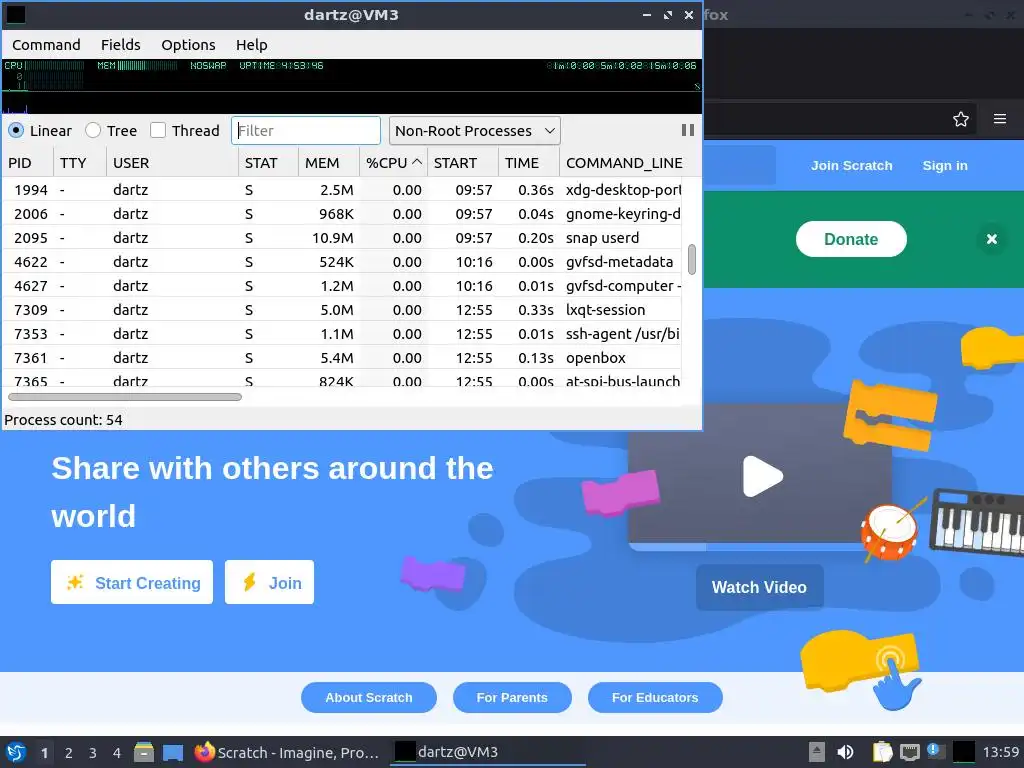This screenshot has width=1024, height=768.
Task: Click the 13:59 clock in taskbar
Action: pos(1000,752)
